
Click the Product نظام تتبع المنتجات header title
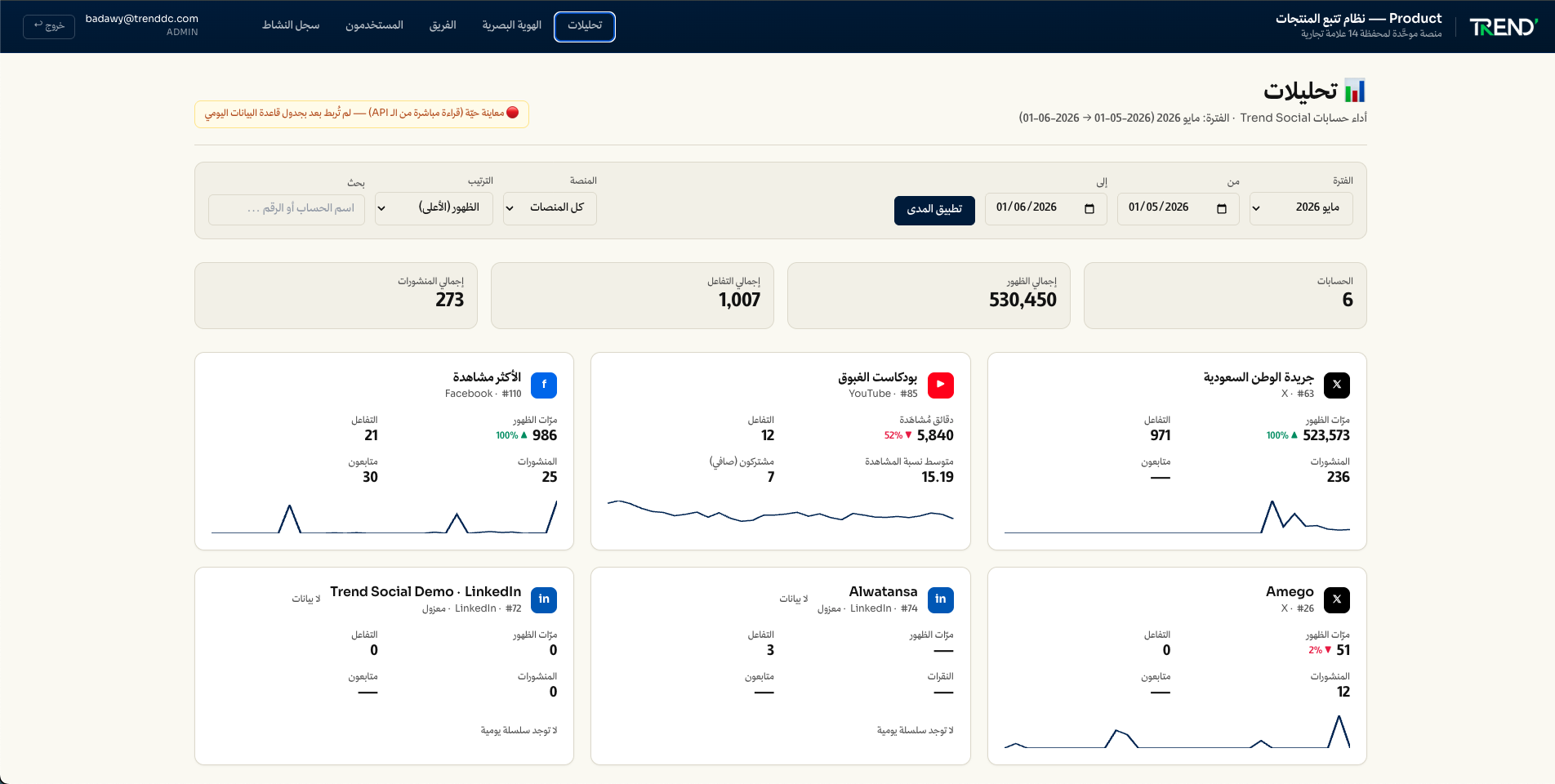coord(1359,18)
